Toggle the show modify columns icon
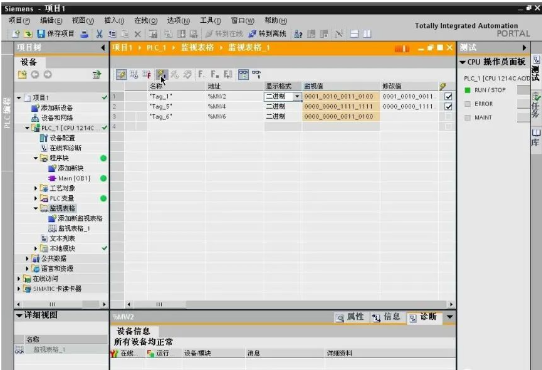The image size is (542, 370). (x=121, y=74)
